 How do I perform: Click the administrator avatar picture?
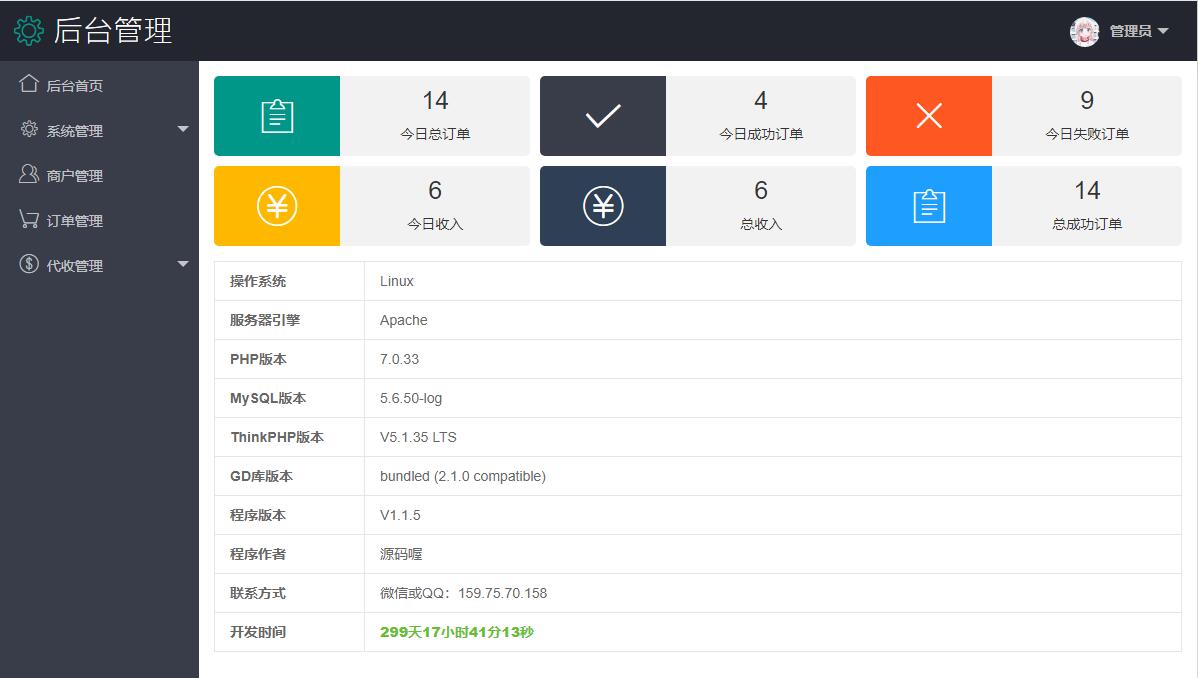1084,32
